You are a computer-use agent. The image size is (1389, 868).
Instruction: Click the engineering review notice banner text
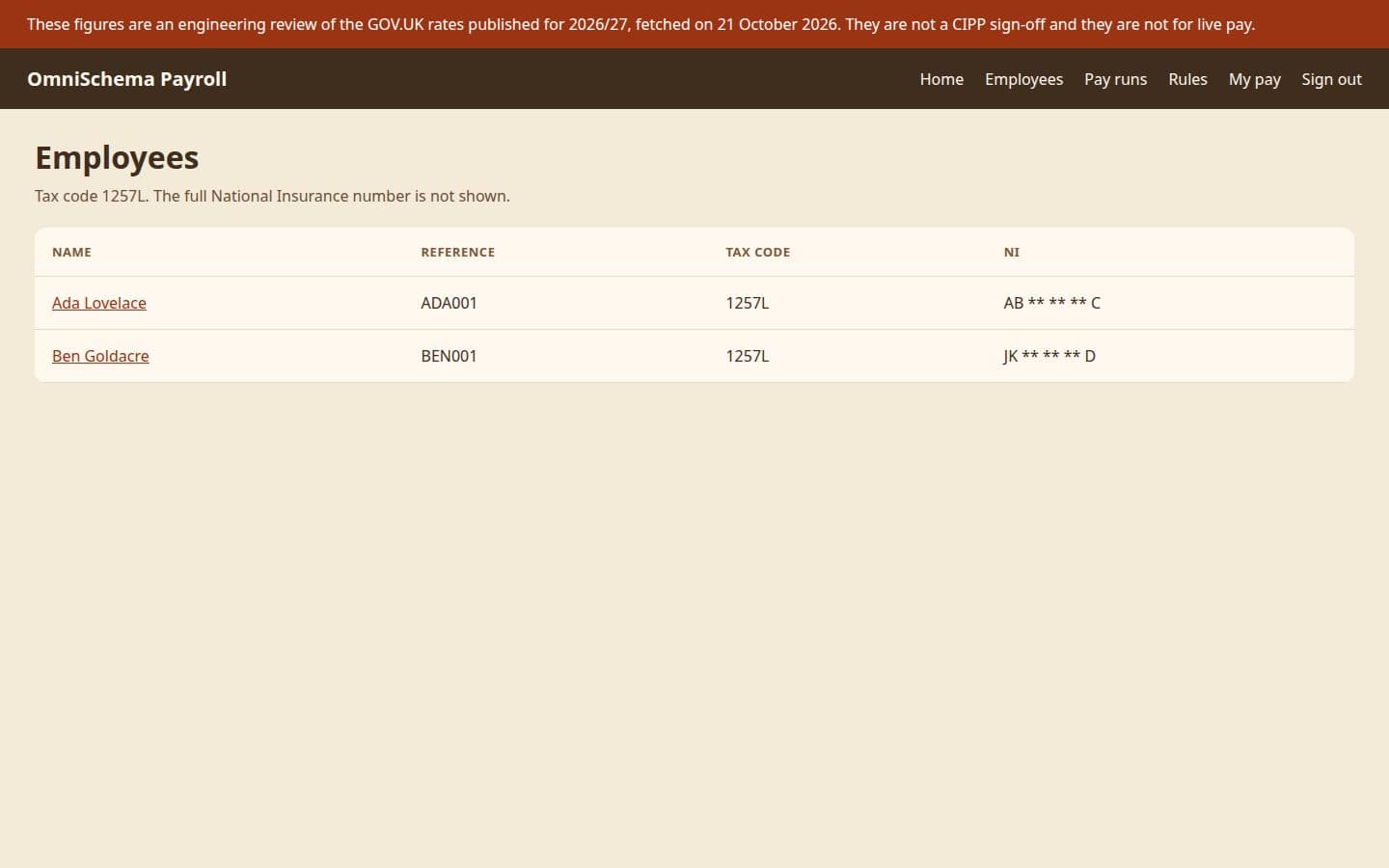[640, 24]
